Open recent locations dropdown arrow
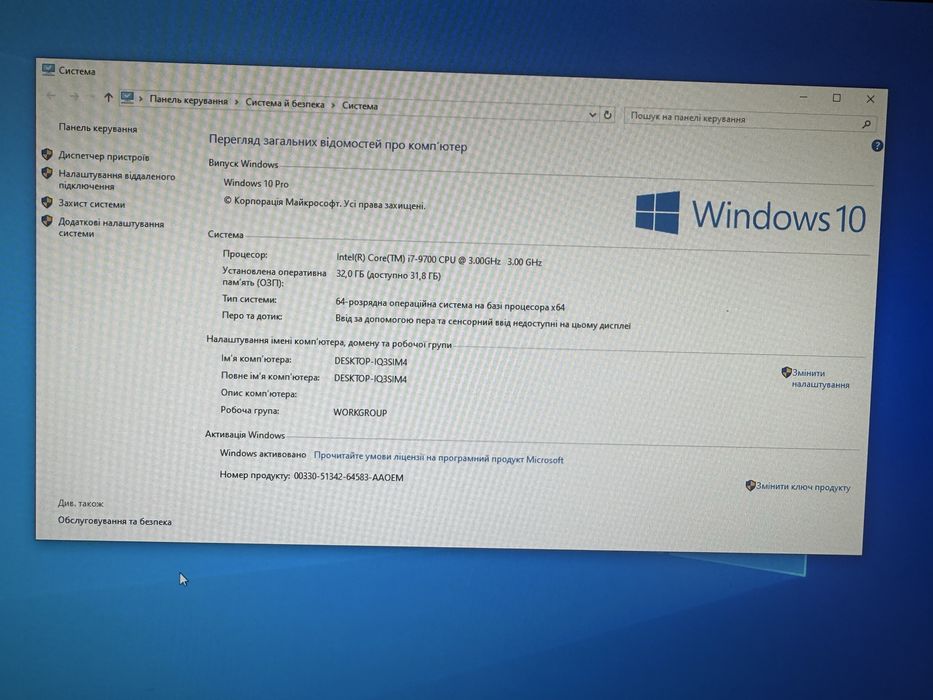This screenshot has height=700, width=933. point(91,96)
